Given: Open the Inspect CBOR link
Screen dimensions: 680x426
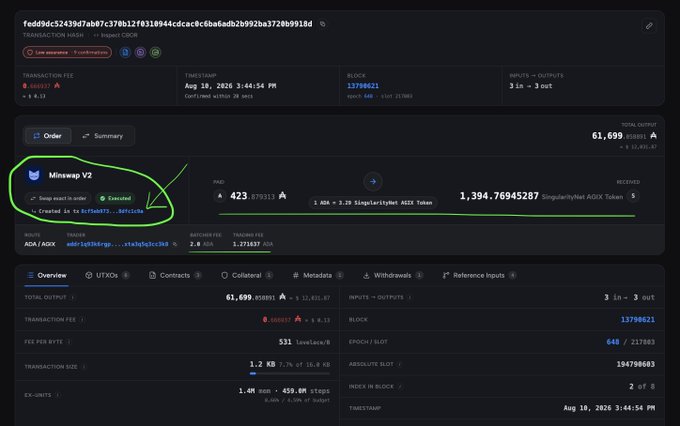Looking at the screenshot, I should (x=116, y=35).
